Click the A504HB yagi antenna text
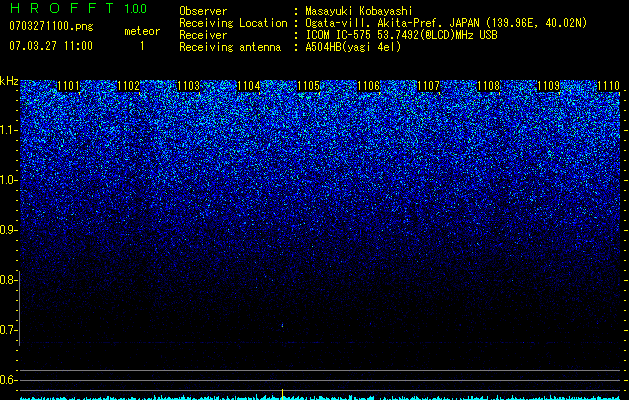This screenshot has height=400, width=629. point(353,47)
